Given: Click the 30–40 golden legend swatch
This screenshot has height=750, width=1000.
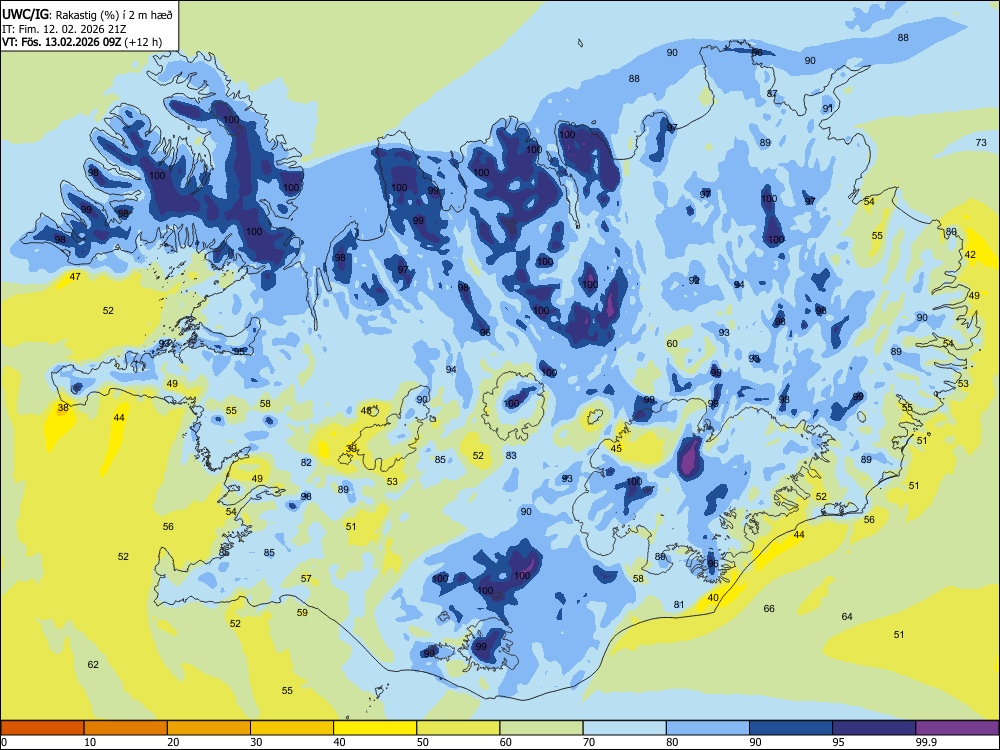Looking at the screenshot, I should tap(292, 728).
